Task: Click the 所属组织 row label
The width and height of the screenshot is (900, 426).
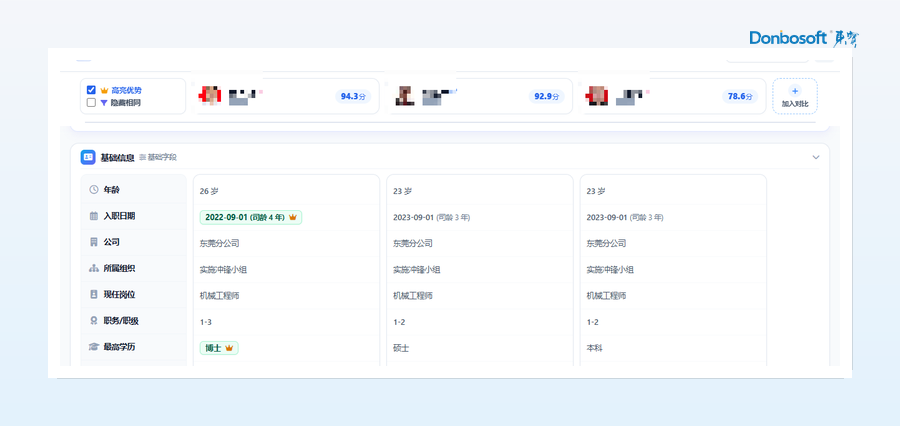Action: (119, 269)
